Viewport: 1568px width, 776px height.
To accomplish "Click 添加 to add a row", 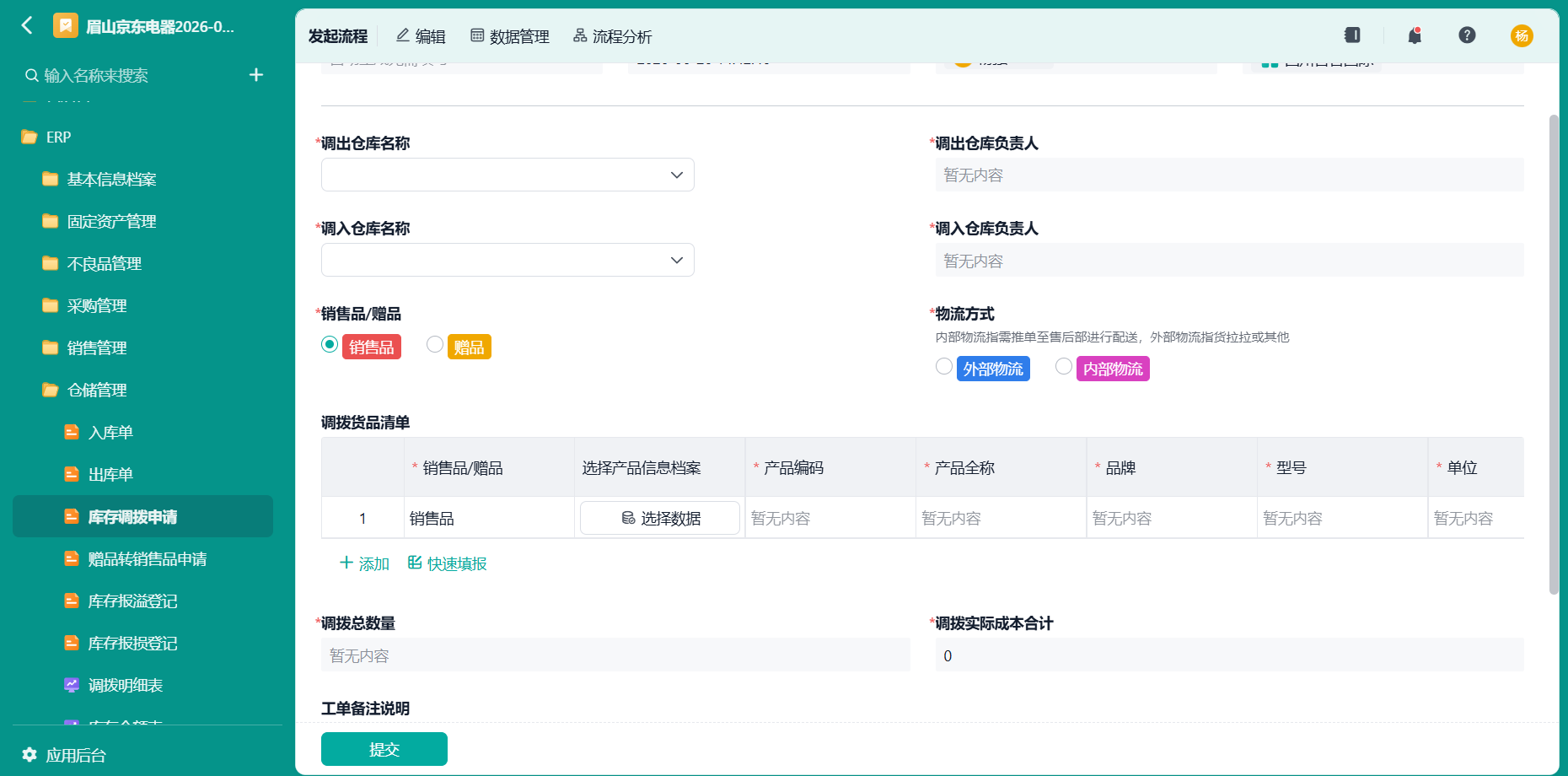I will point(364,563).
